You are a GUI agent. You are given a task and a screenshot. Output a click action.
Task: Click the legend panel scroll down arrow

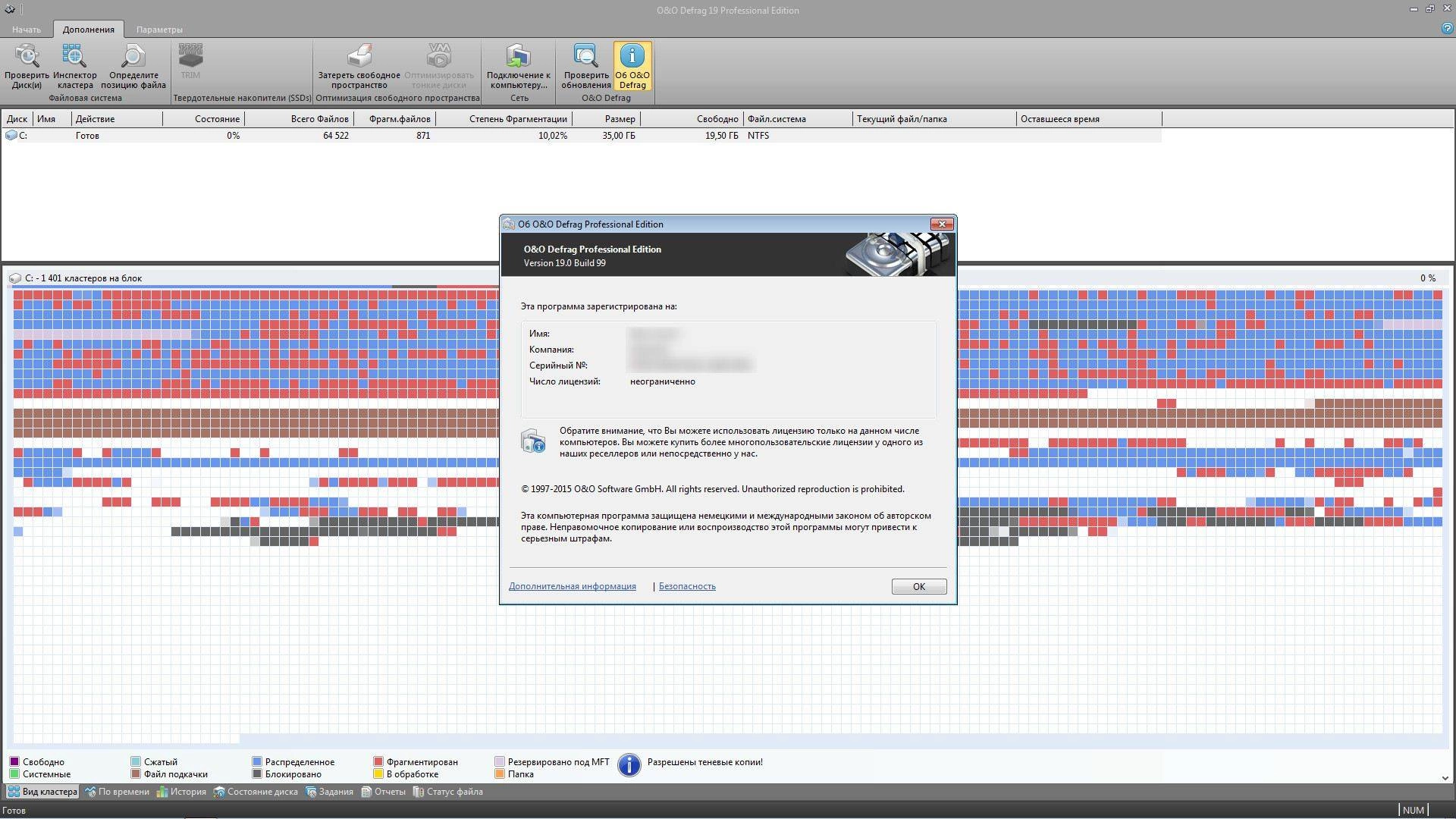(x=1445, y=778)
